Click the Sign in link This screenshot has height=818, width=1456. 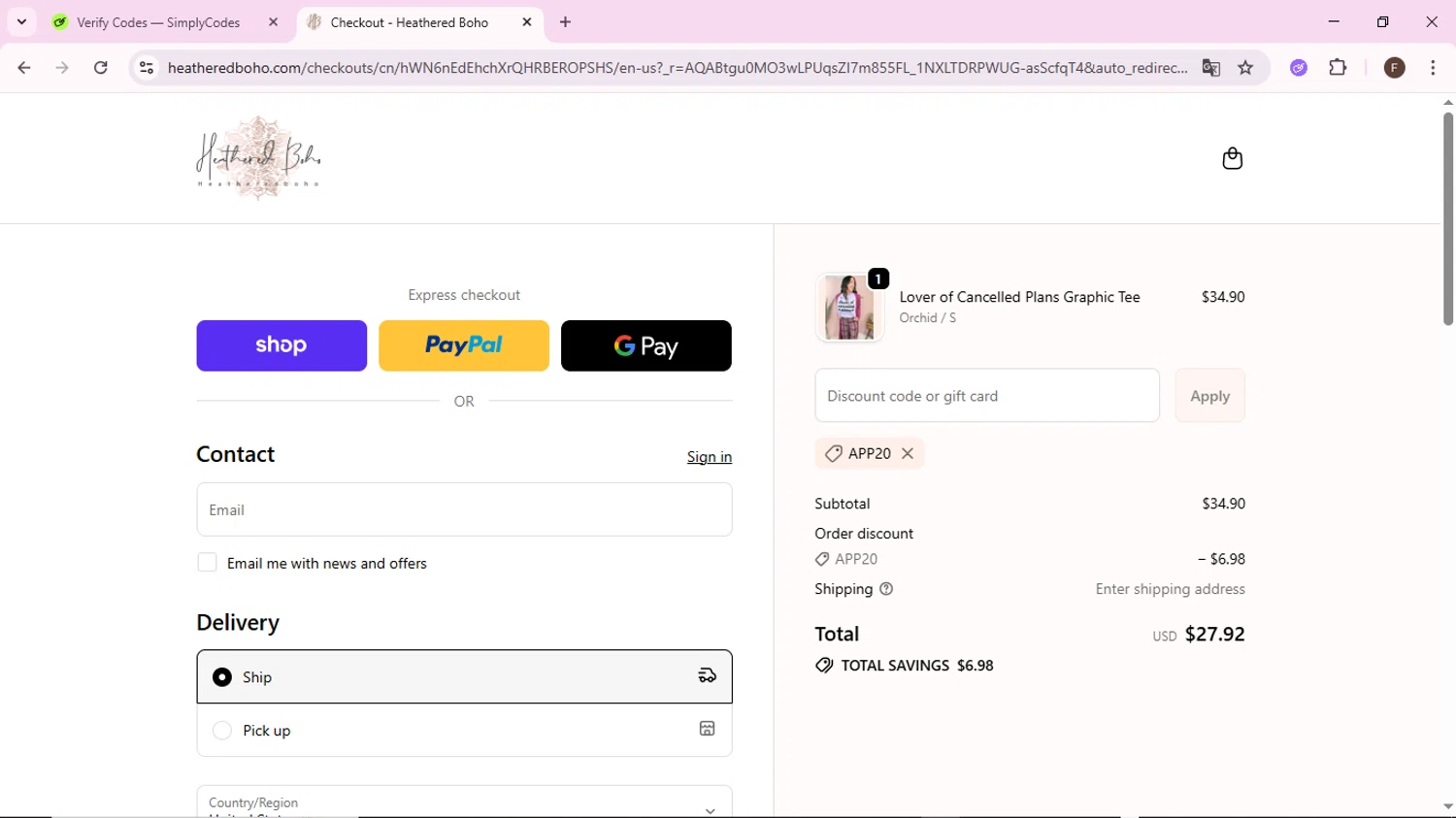point(710,457)
